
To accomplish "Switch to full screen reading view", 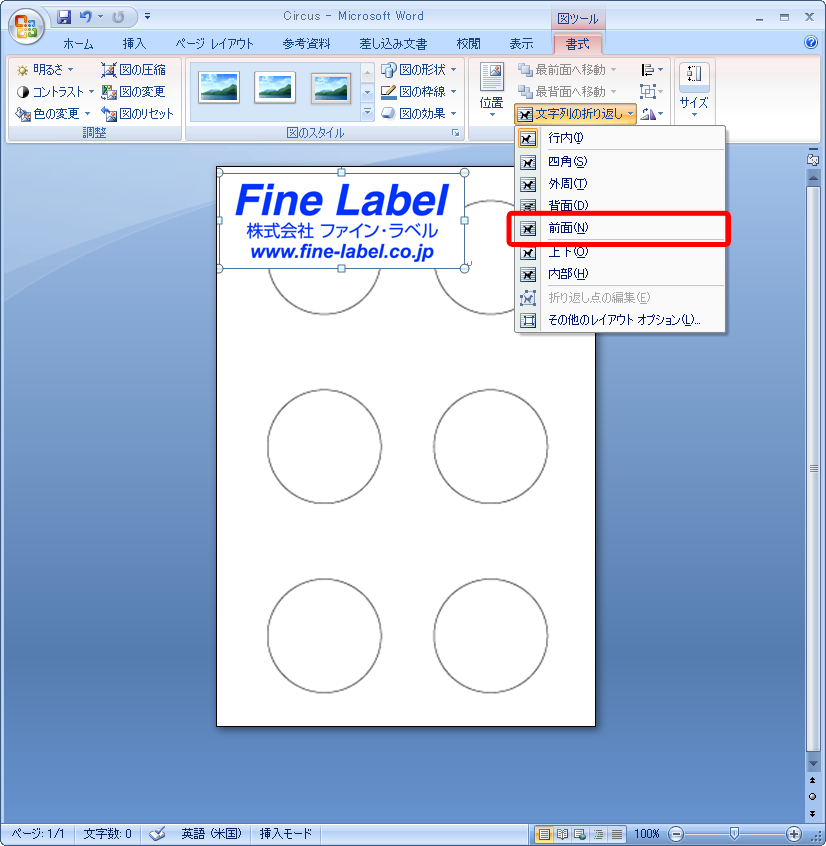I will tap(562, 834).
